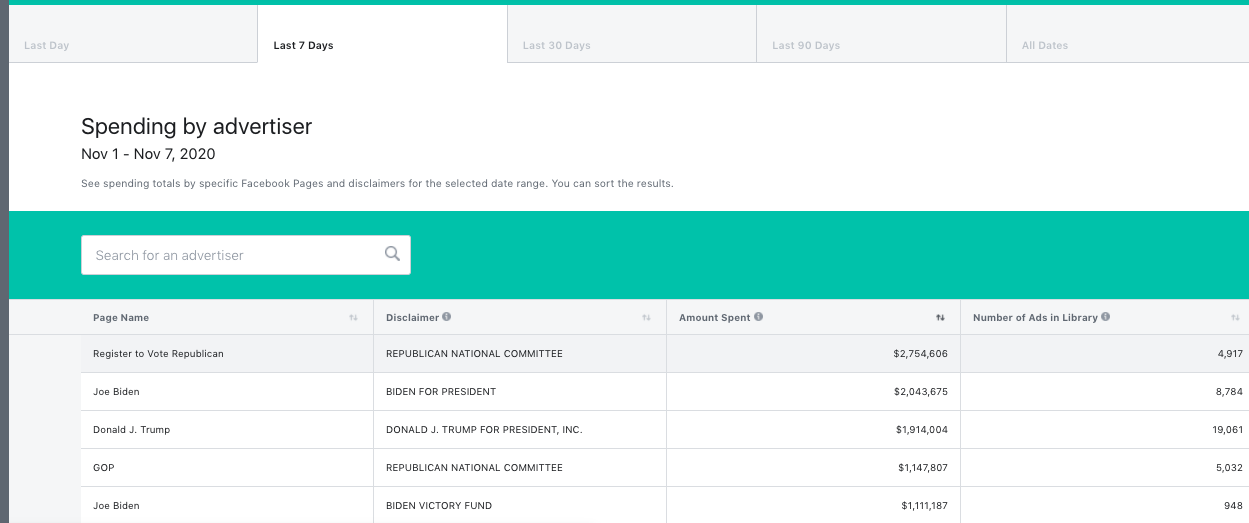Sort by Number of Ads arrows
Viewport: 1249px width, 523px height.
click(1235, 318)
